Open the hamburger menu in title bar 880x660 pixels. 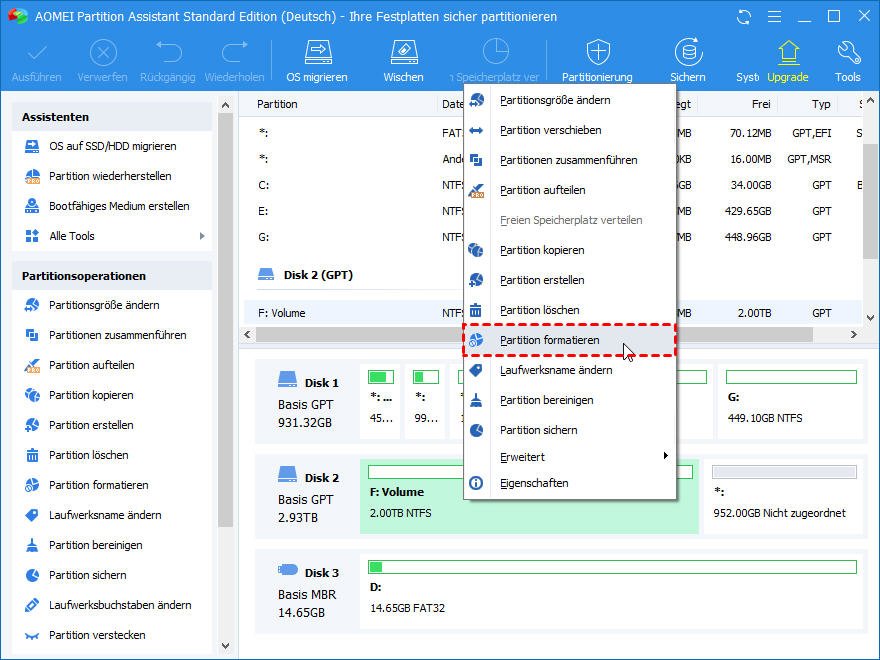(774, 17)
